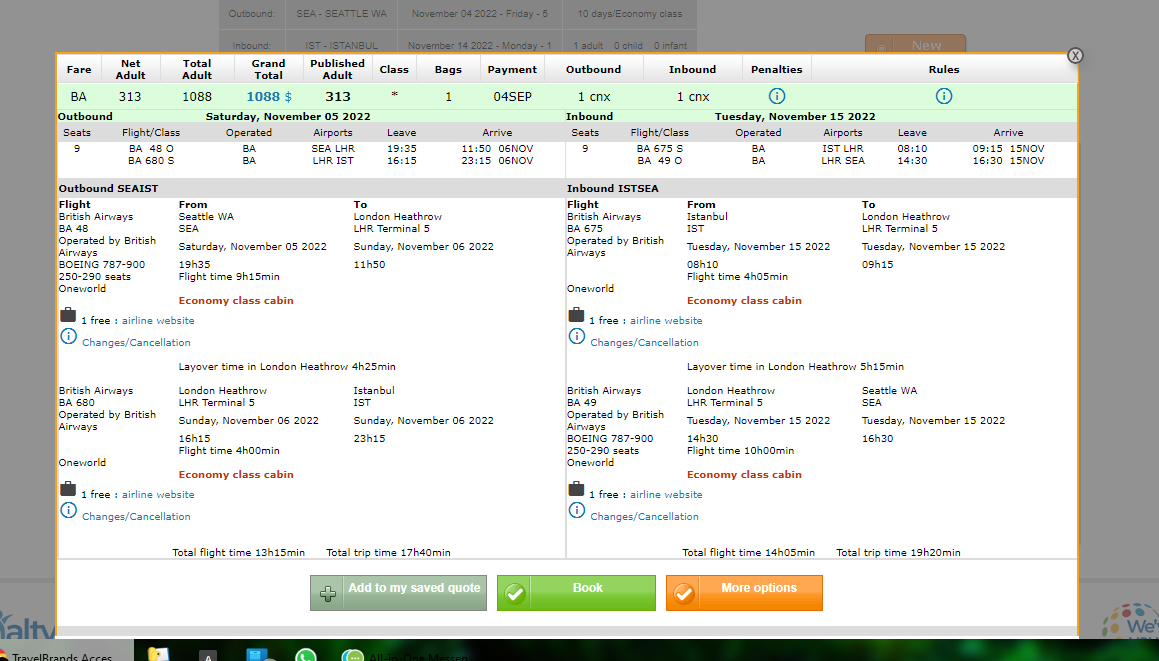Screen dimensions: 1159x661
Task: Click info icon for BA 675 Changes/Cancellation
Action: 576,337
